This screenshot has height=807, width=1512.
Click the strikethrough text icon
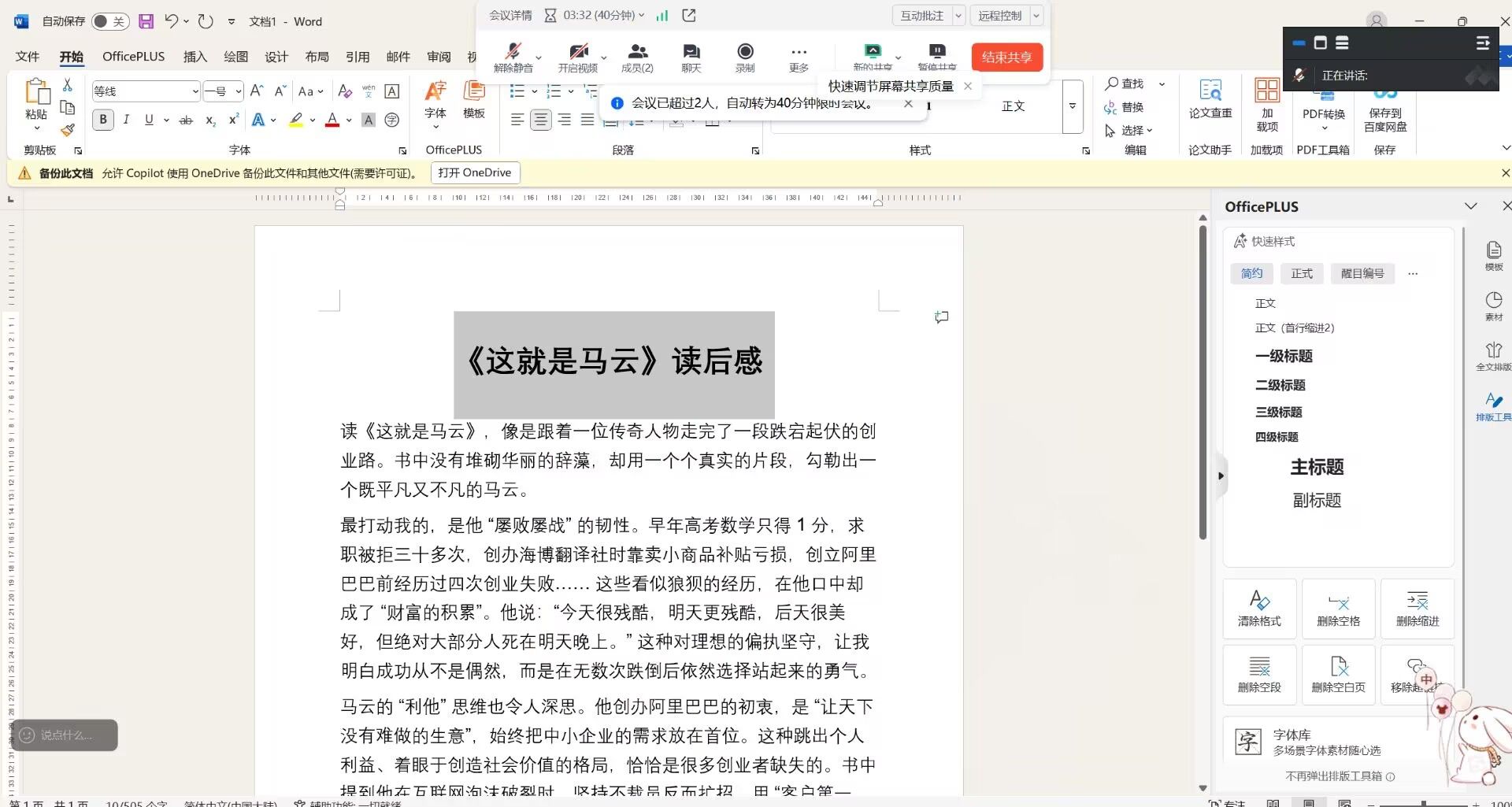[x=186, y=120]
